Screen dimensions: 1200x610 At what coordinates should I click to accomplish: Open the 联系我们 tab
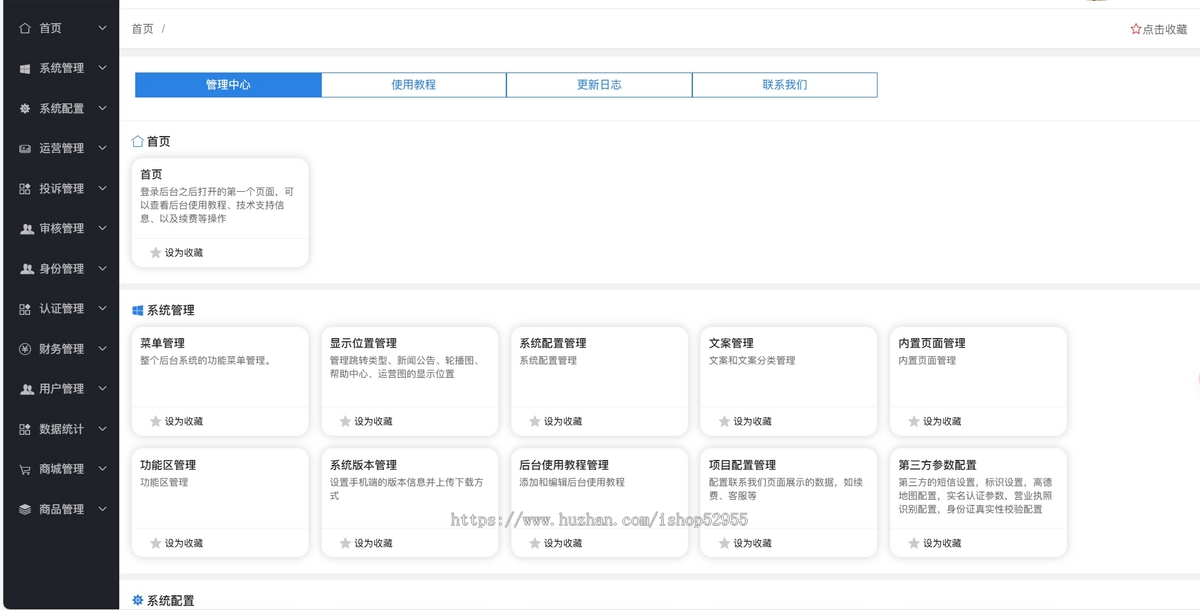785,85
